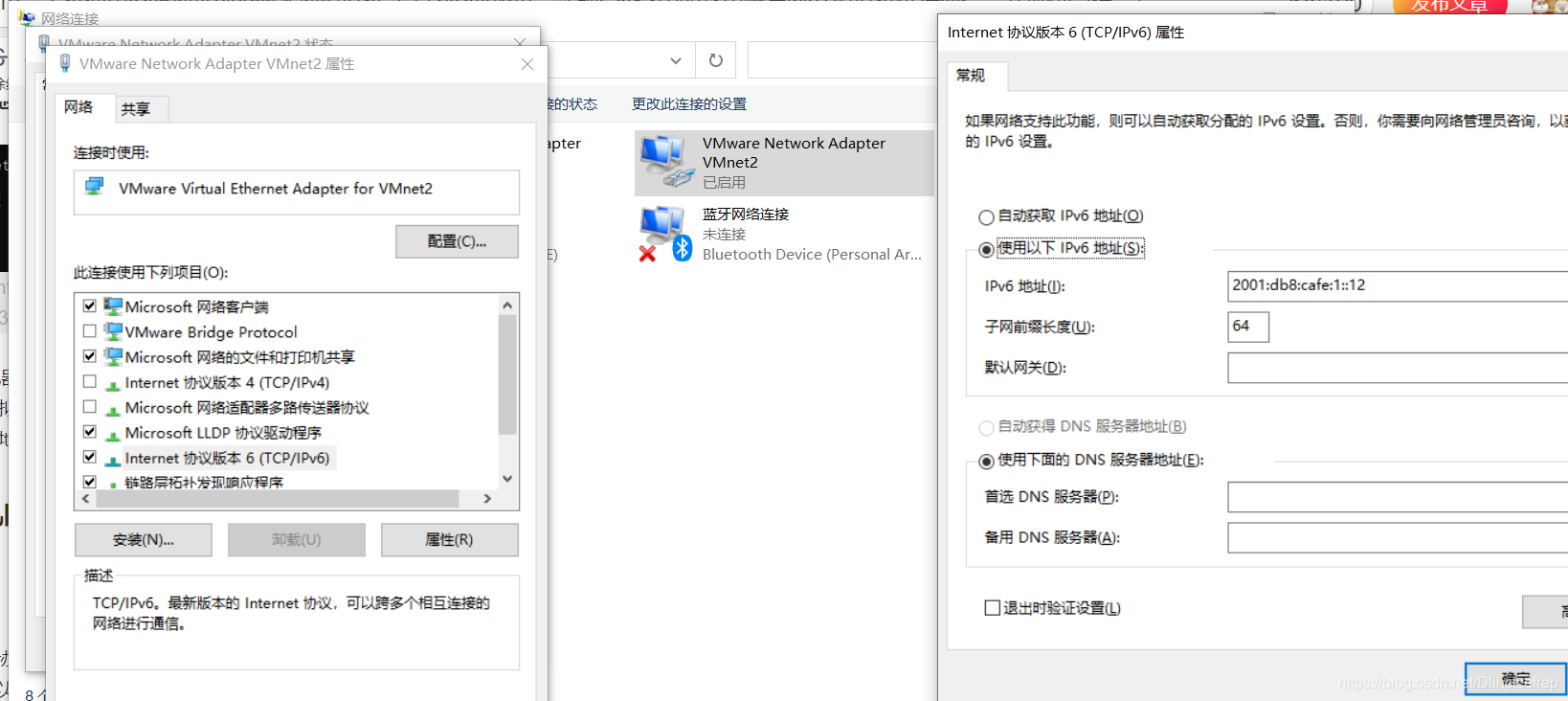Viewport: 1568px width, 701px height.
Task: Click the VMware Bridge Protocol item icon
Action: [x=113, y=331]
